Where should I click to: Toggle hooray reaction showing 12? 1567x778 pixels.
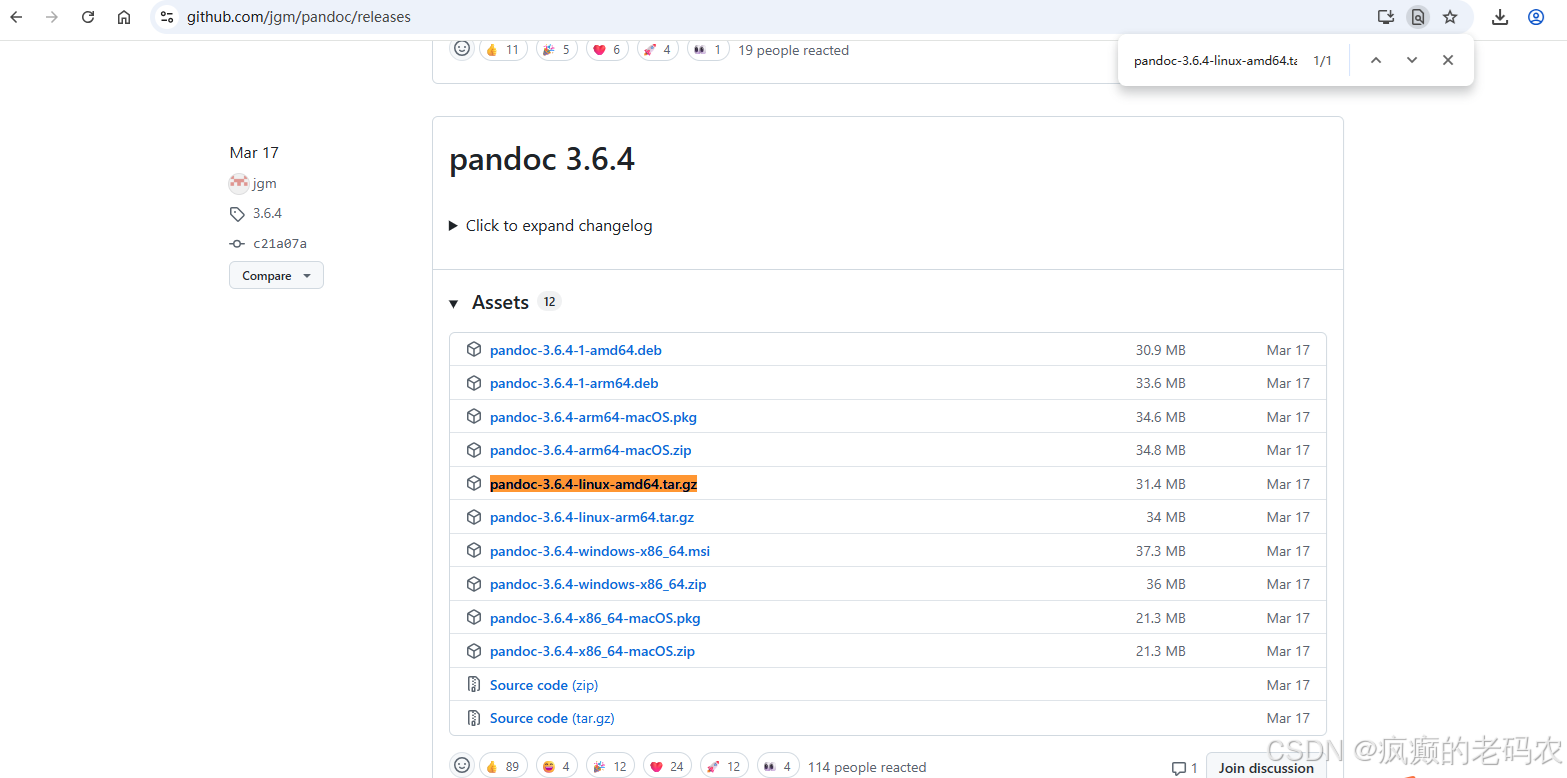(x=610, y=766)
